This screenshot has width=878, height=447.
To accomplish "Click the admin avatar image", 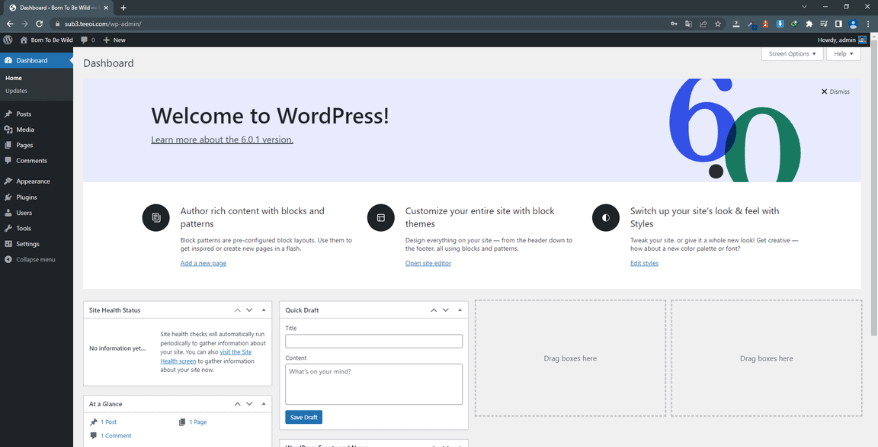I will 862,40.
